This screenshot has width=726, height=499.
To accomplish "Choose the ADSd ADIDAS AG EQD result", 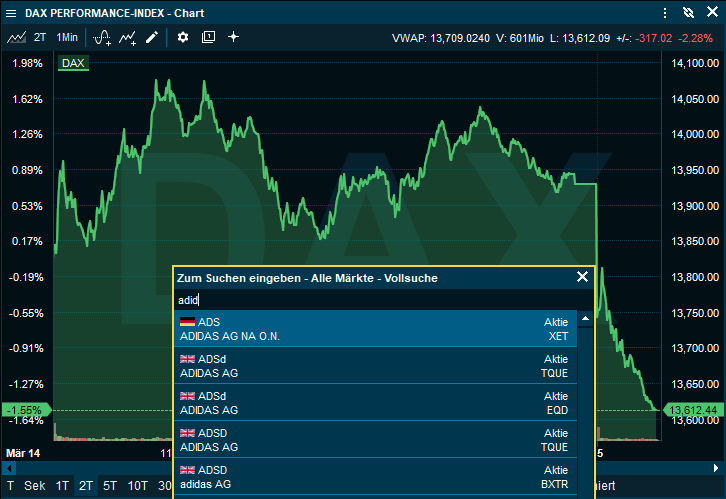I will [375, 403].
